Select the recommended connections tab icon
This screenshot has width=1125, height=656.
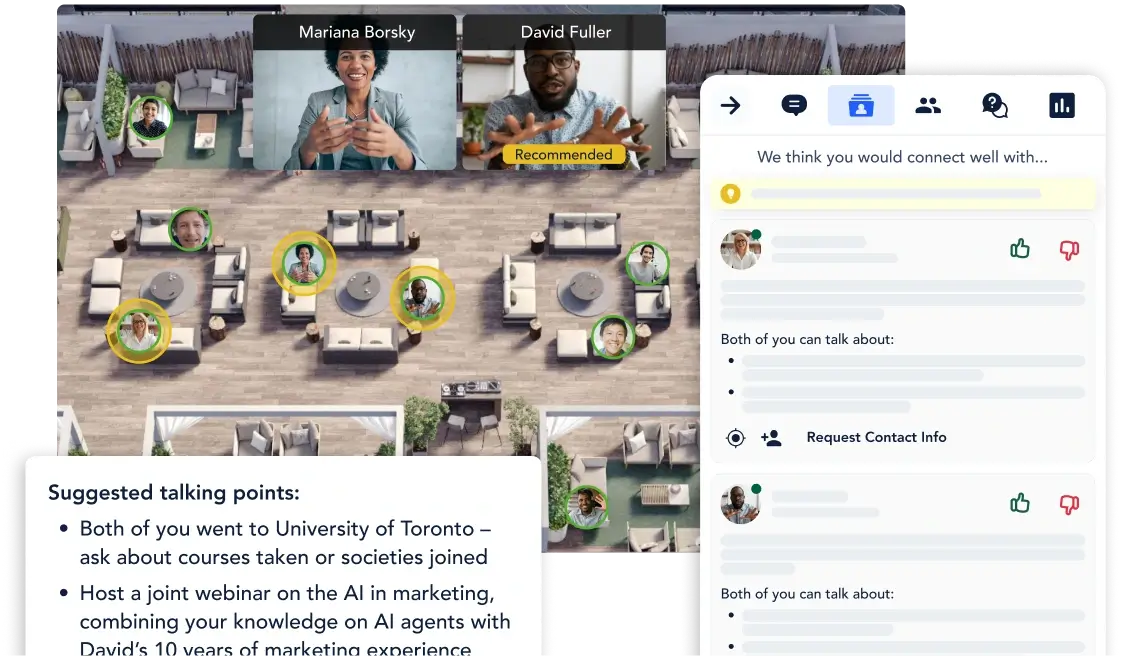(x=861, y=106)
